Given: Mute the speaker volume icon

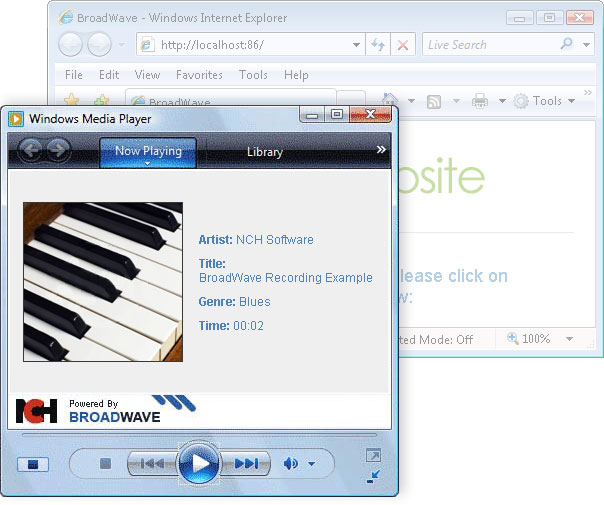Looking at the screenshot, I should point(291,463).
